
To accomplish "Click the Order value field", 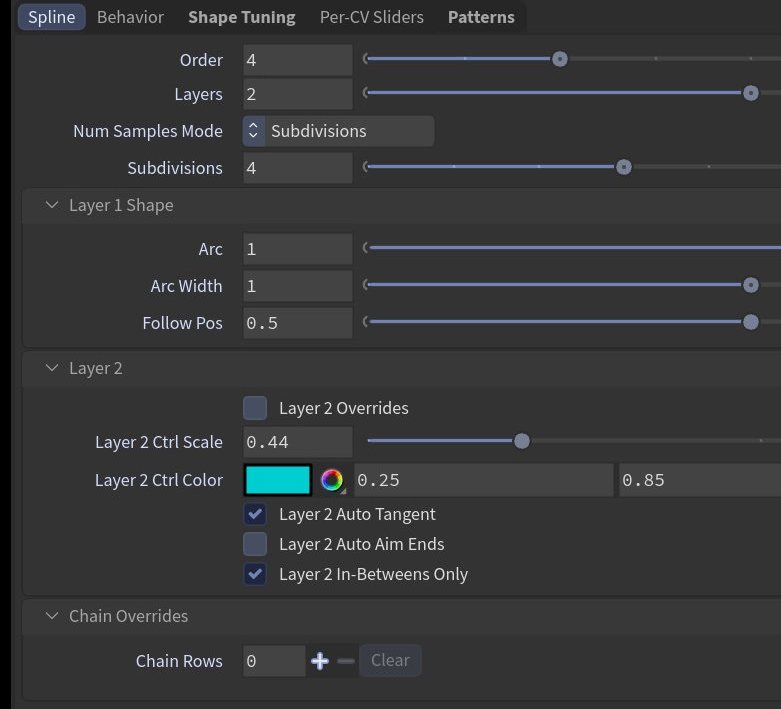I will coord(298,60).
